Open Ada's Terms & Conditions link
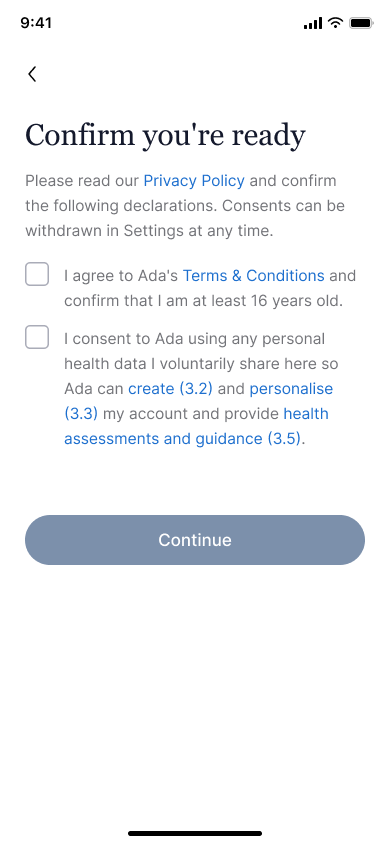Image resolution: width=390 pixels, height=844 pixels. click(253, 276)
